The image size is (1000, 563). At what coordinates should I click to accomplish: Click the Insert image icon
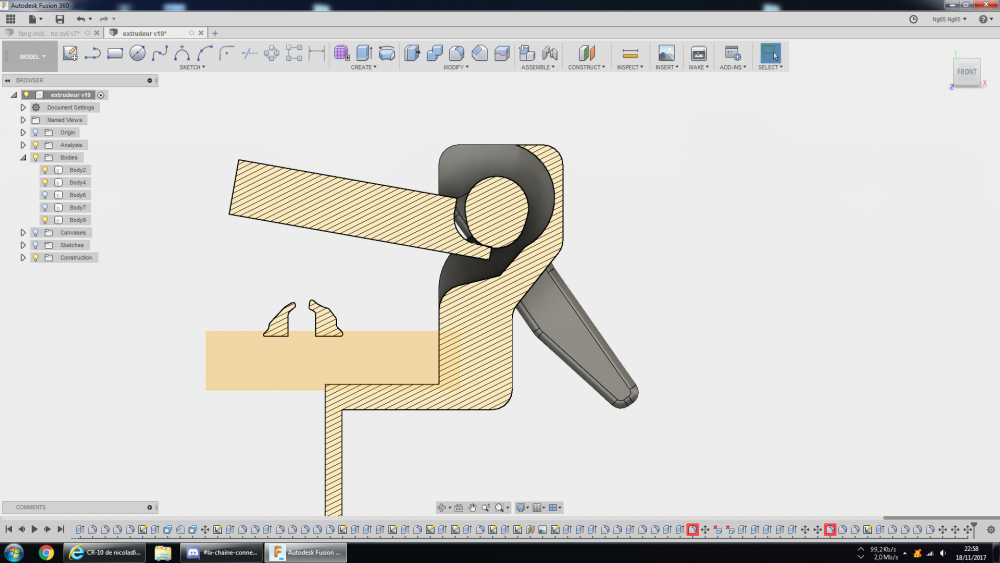[x=666, y=53]
